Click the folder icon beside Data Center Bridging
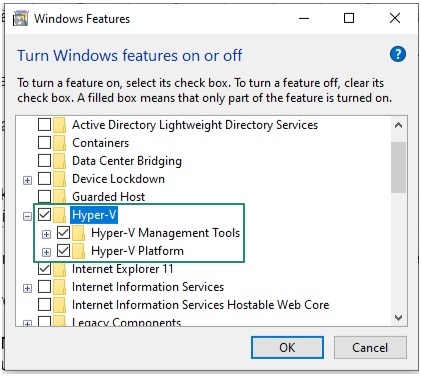The height and width of the screenshot is (376, 421). pos(60,161)
